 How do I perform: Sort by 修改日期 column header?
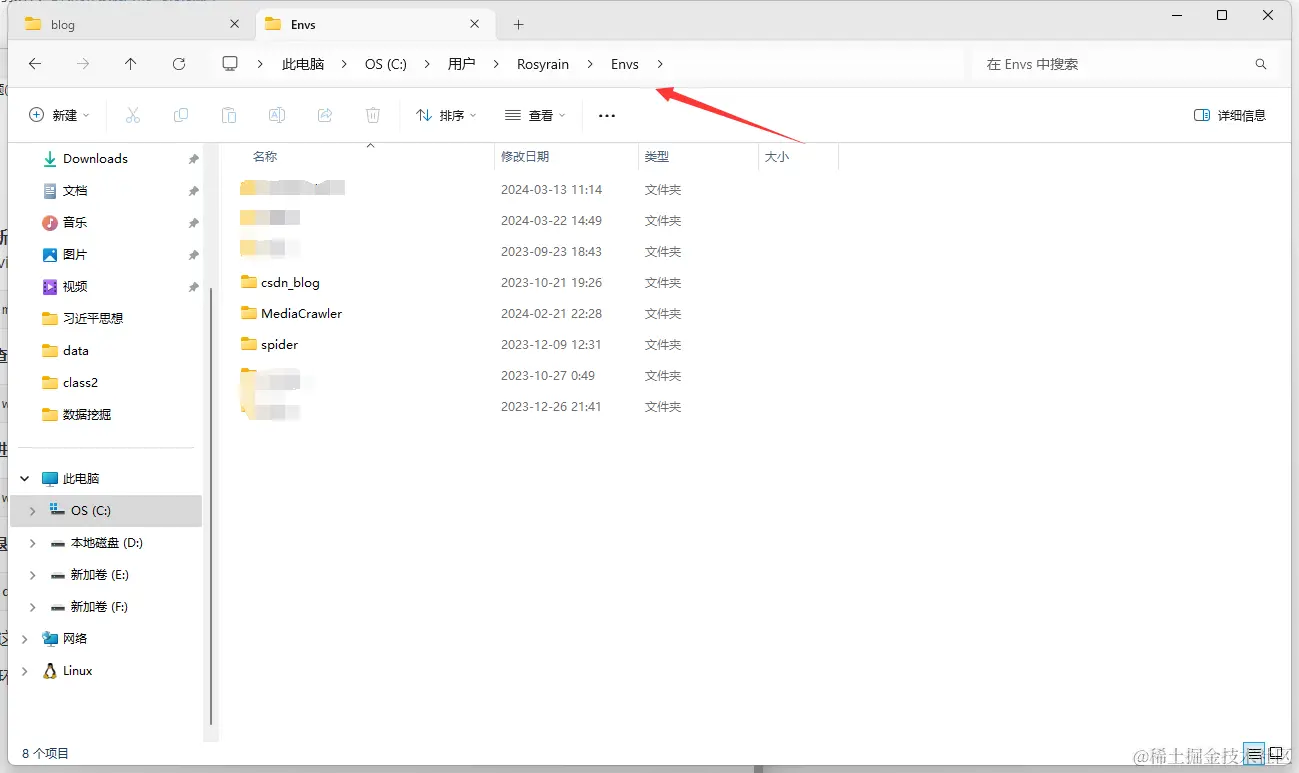525,156
